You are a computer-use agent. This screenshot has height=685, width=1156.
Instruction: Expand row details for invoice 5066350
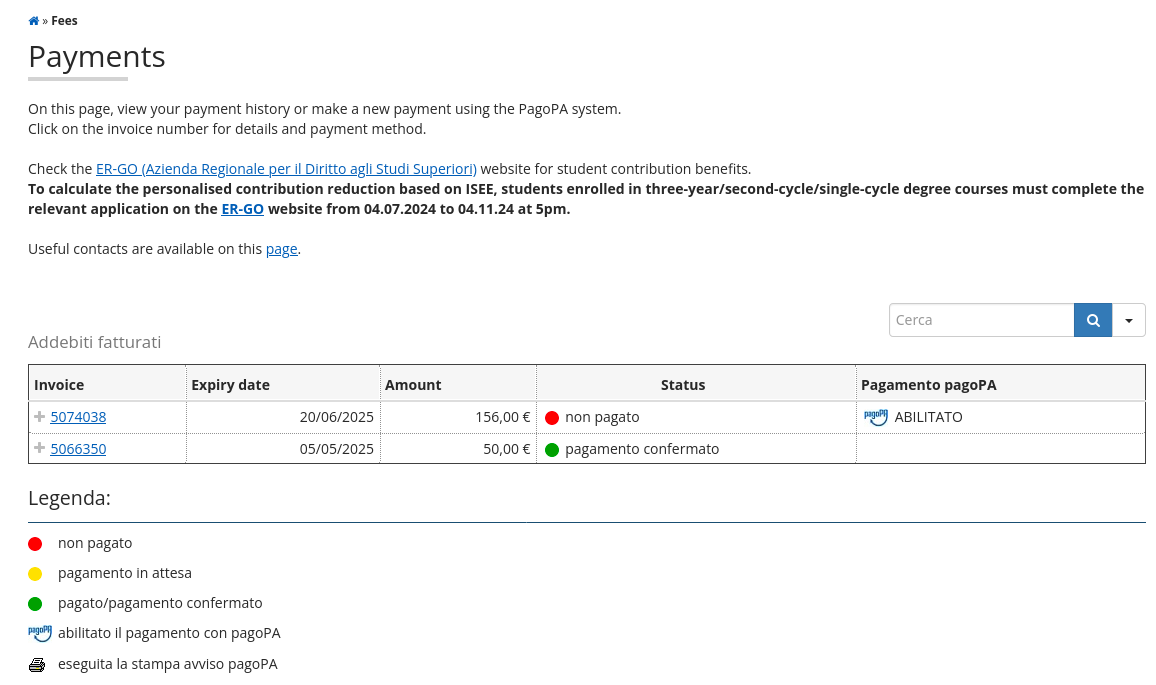(40, 448)
